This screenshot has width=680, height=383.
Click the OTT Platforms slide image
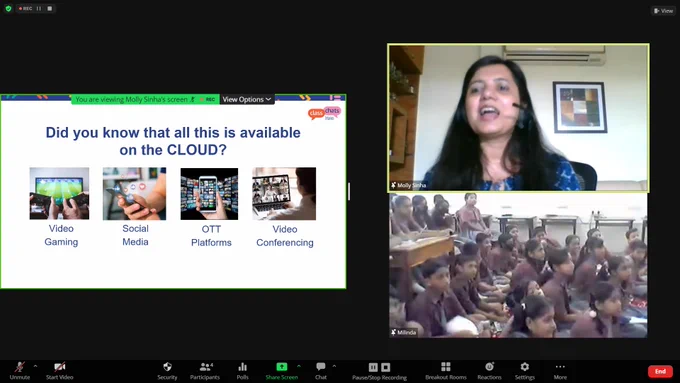(x=209, y=193)
